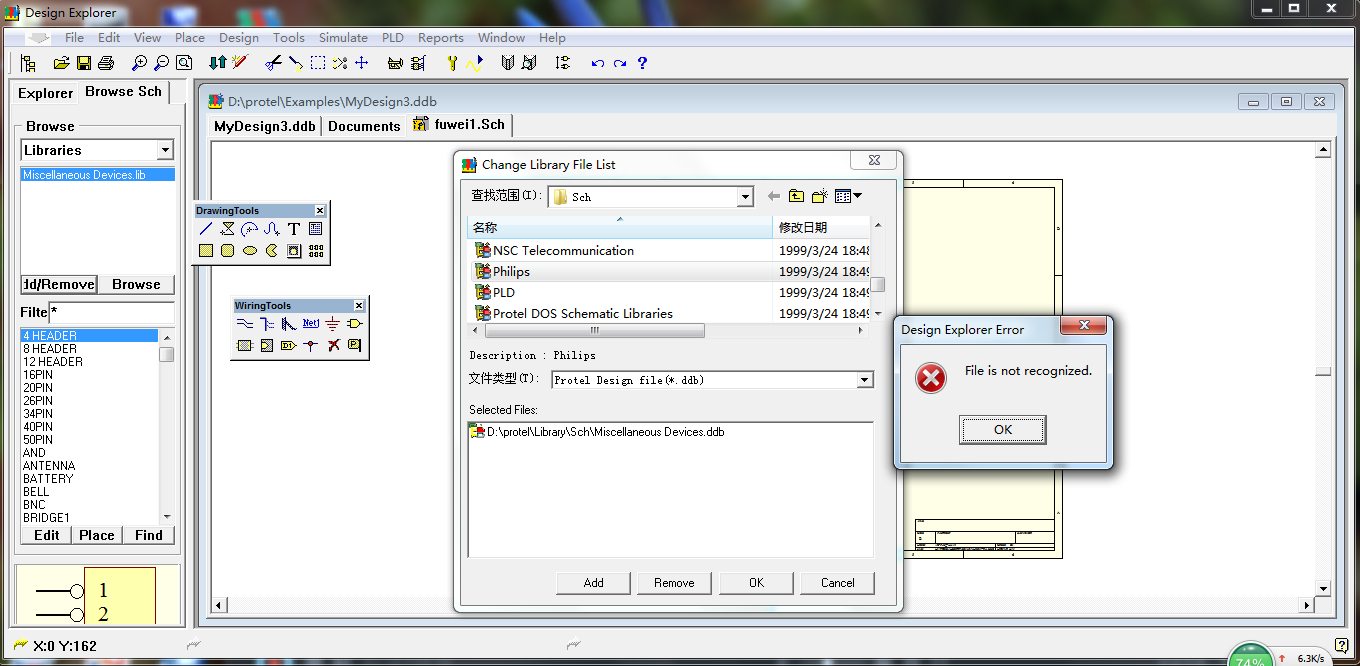The image size is (1360, 666).
Task: Select 'Miscellaneous Devices.lib' in Browse library list
Action: click(98, 175)
